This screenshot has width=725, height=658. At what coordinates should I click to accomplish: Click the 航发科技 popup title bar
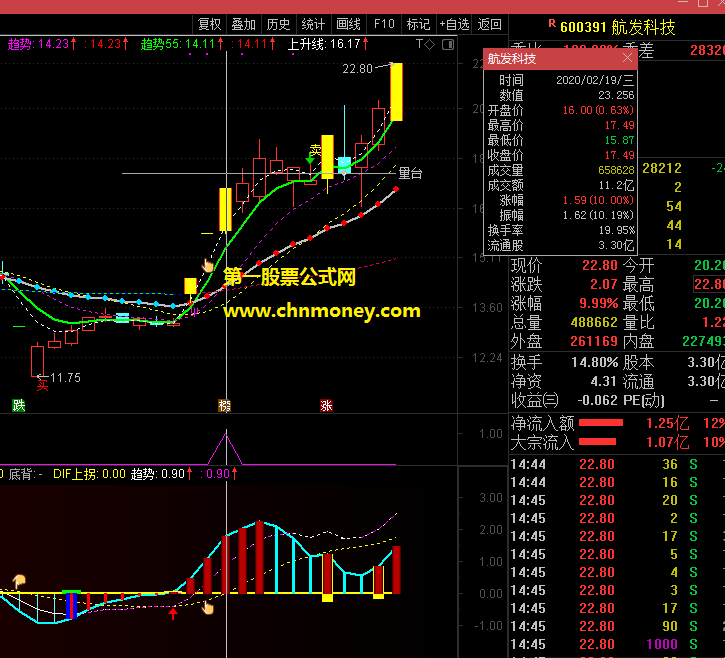tap(560, 59)
